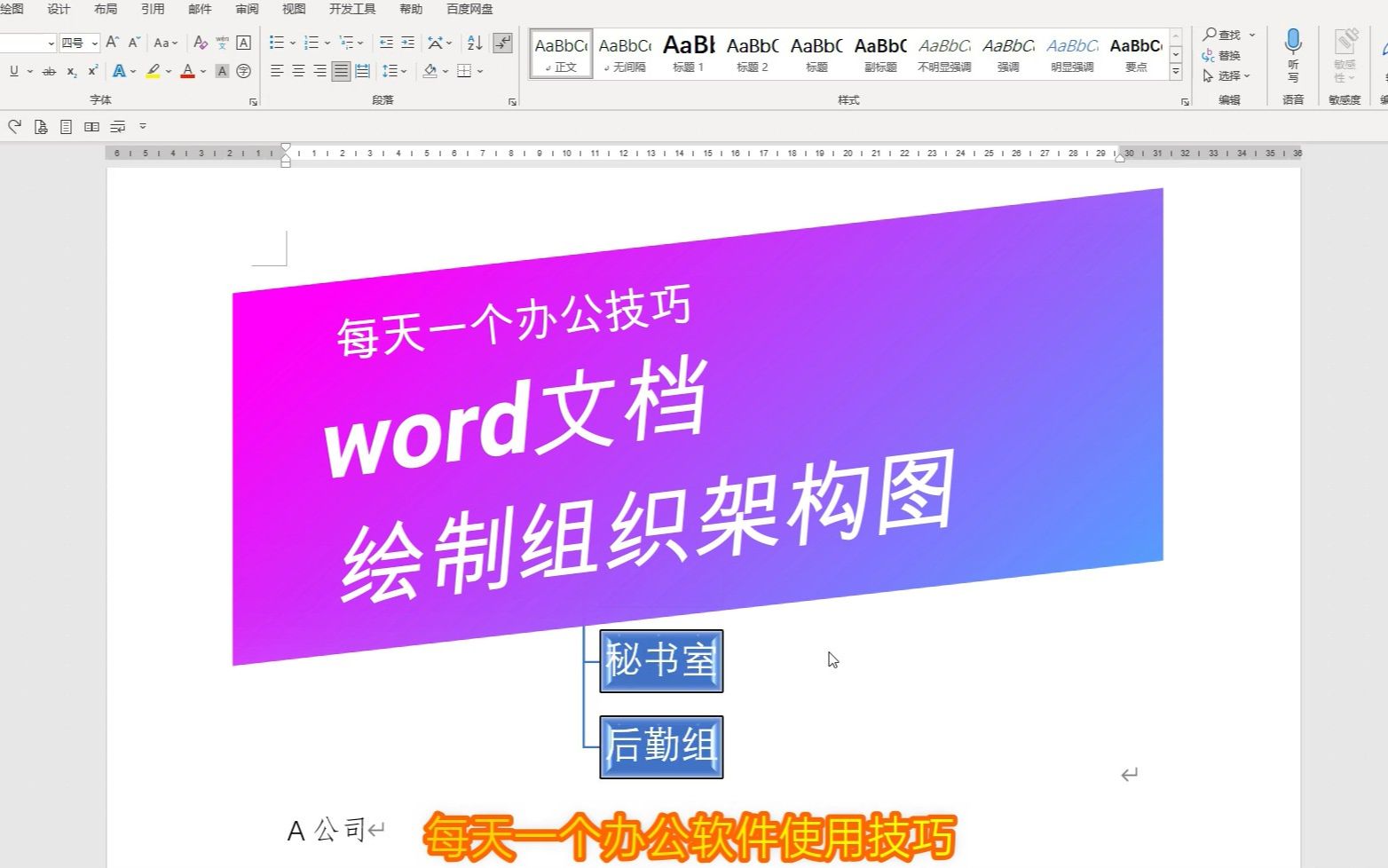
Task: Center align the text
Action: 298,71
